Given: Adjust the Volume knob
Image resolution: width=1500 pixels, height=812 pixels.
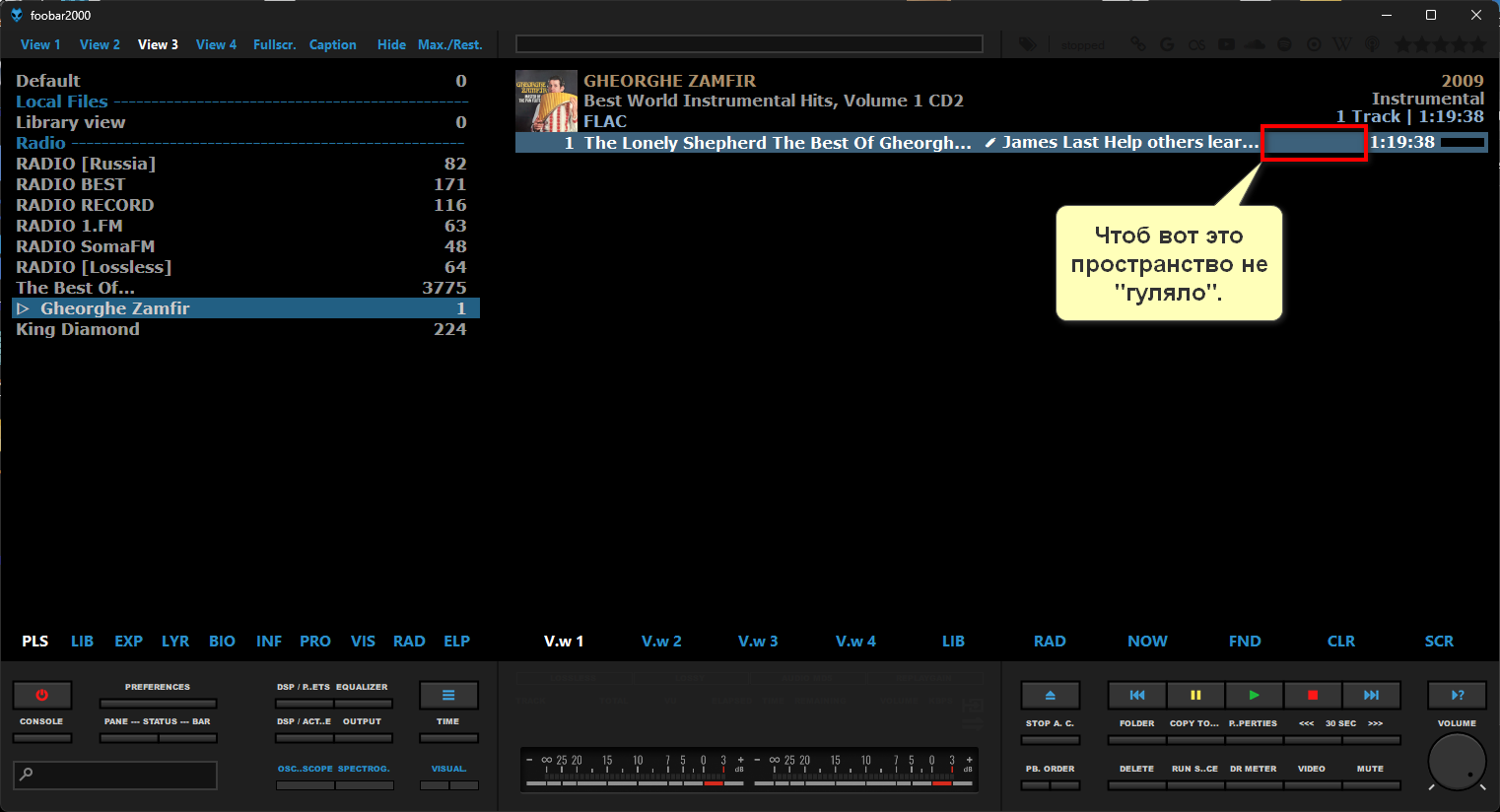Looking at the screenshot, I should [1457, 762].
